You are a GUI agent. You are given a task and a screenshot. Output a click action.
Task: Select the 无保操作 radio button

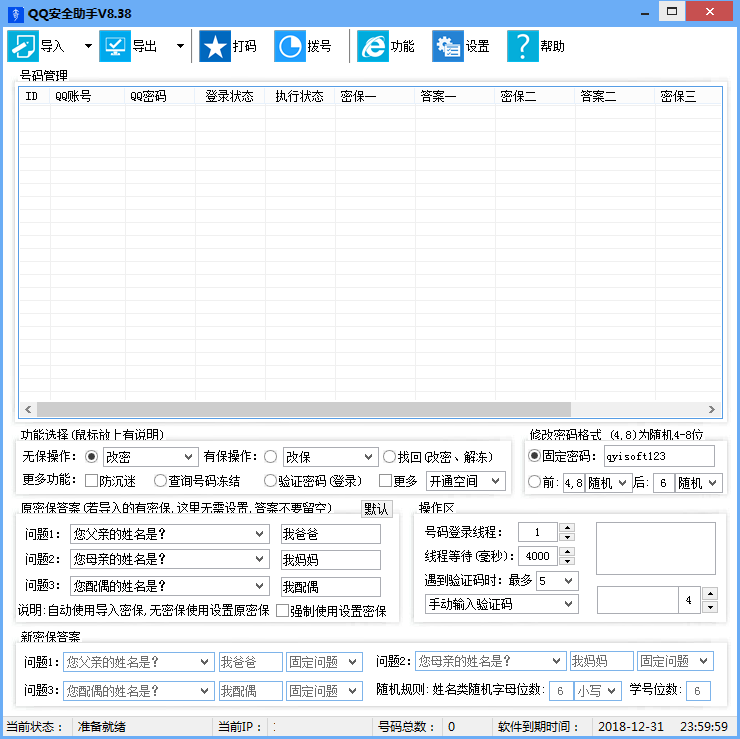pos(92,456)
